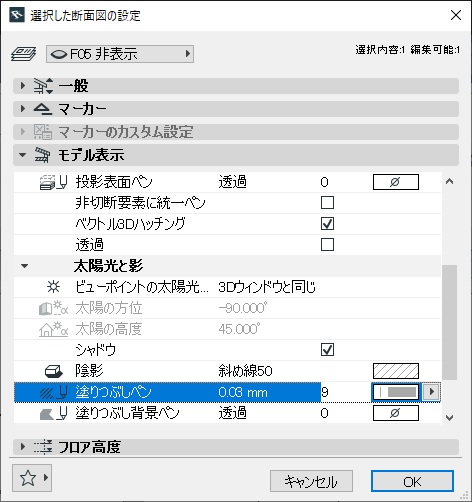Click the 投影表面ペン pen icon
472x502 pixels.
coord(53,182)
